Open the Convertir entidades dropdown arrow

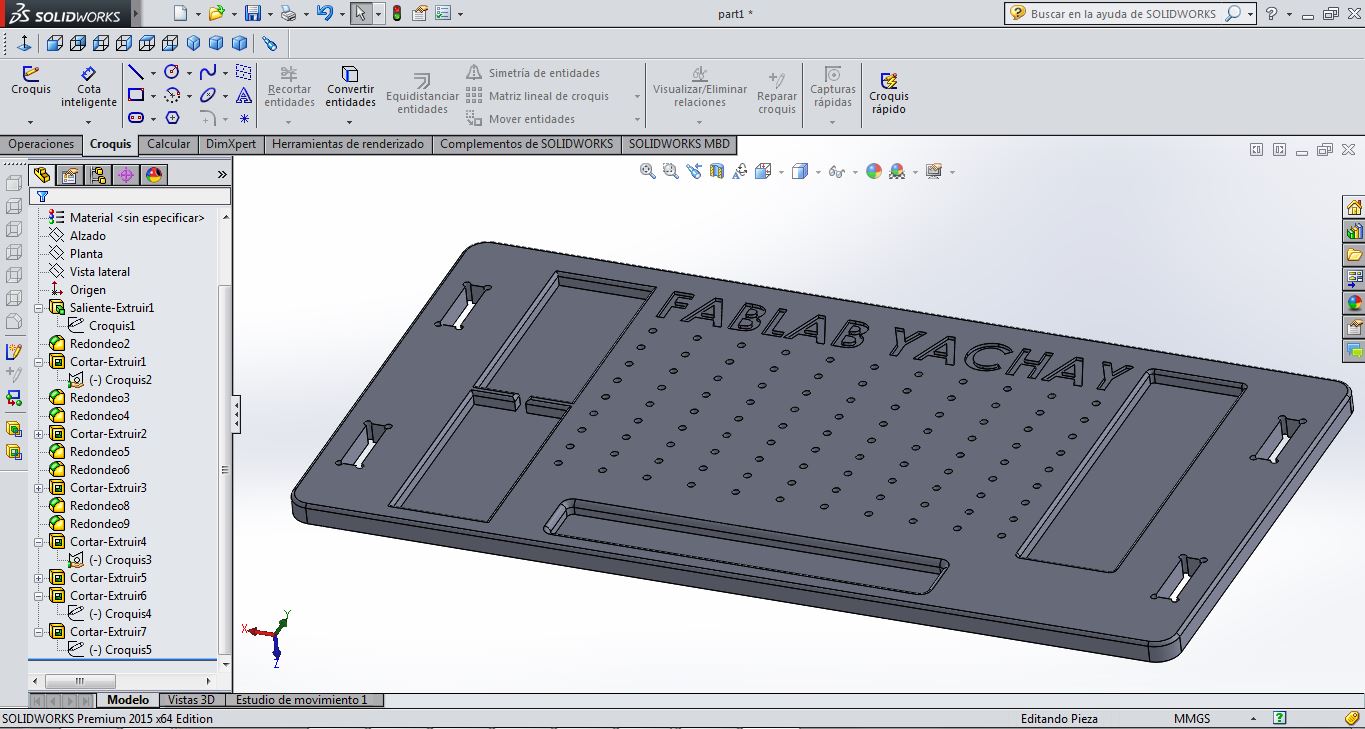coord(350,122)
